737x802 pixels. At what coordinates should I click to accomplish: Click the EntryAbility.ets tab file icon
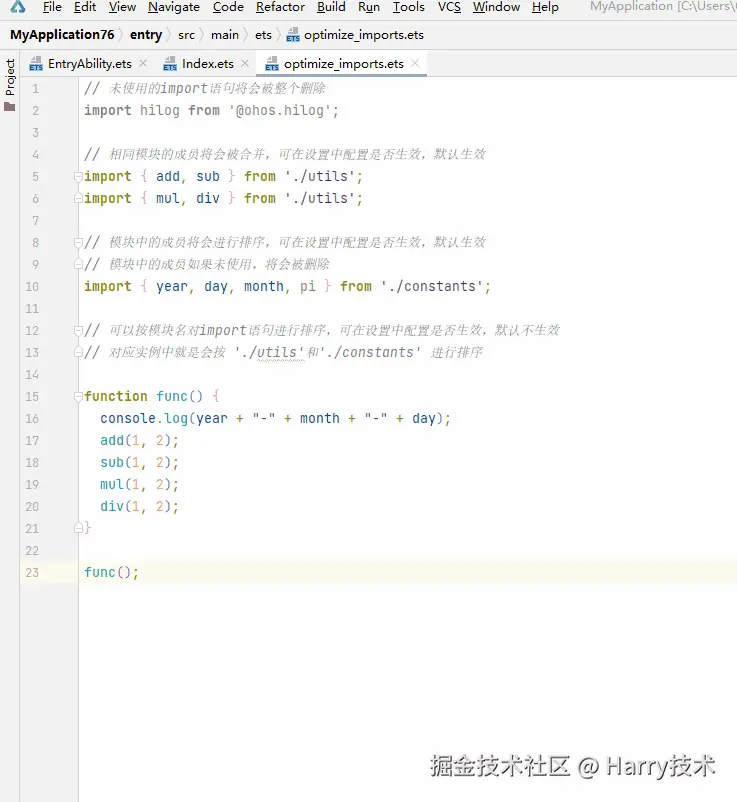click(36, 64)
